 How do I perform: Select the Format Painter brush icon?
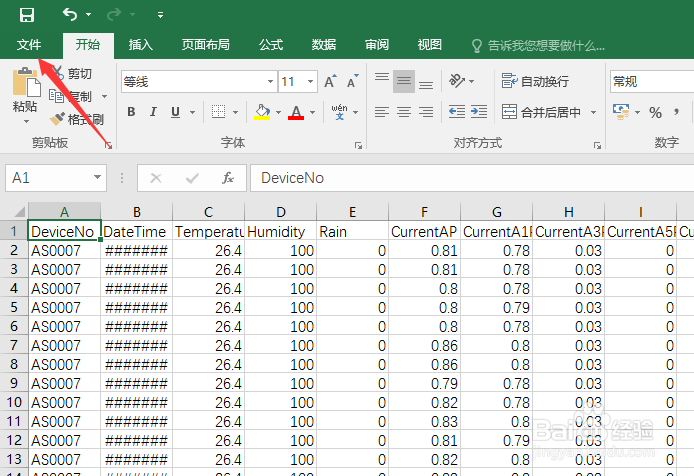point(57,119)
